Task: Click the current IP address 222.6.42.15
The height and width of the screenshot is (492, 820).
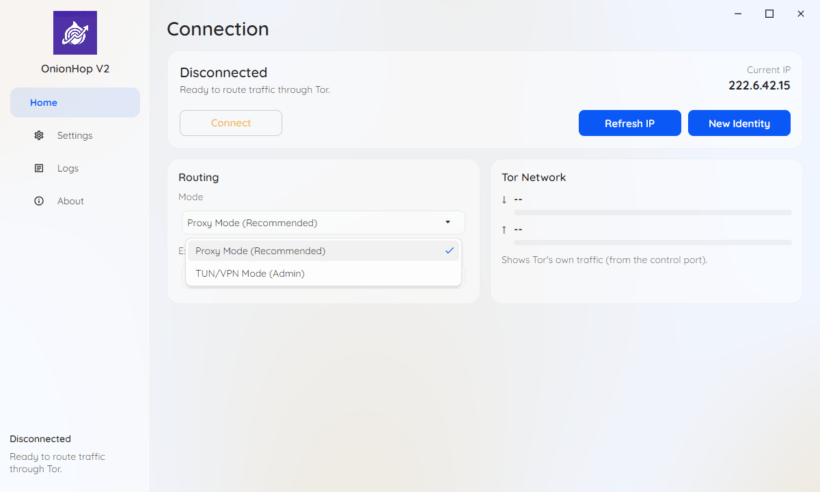Action: pyautogui.click(x=759, y=86)
